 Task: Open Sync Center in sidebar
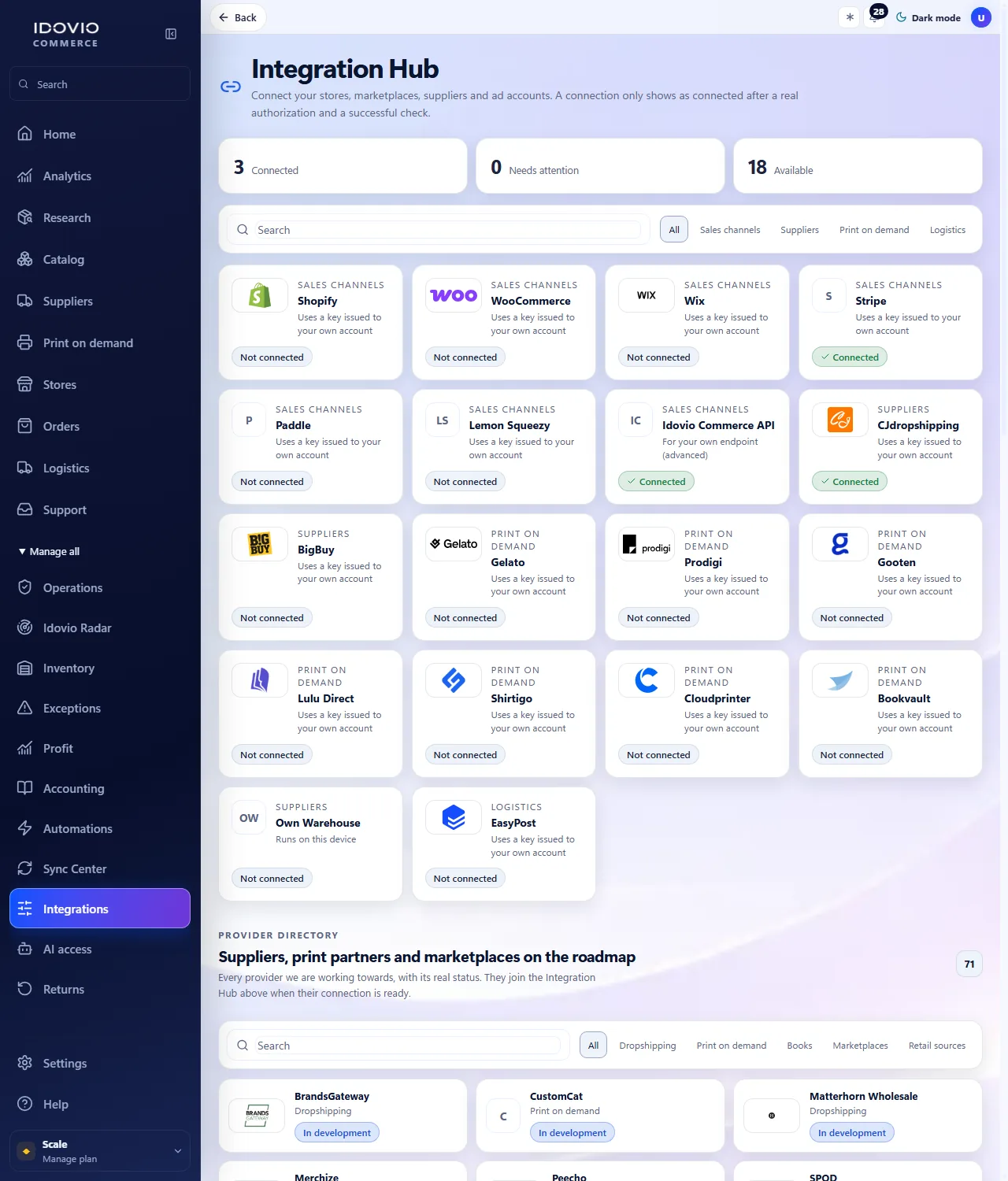[x=100, y=868]
